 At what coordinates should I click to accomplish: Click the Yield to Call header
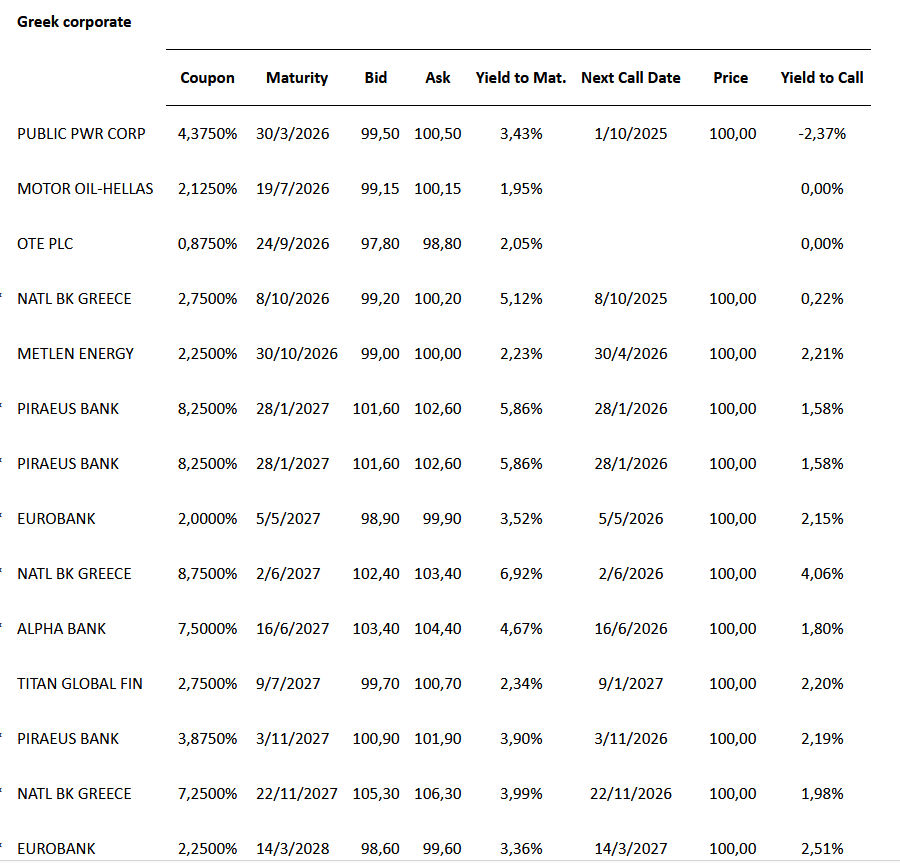822,78
